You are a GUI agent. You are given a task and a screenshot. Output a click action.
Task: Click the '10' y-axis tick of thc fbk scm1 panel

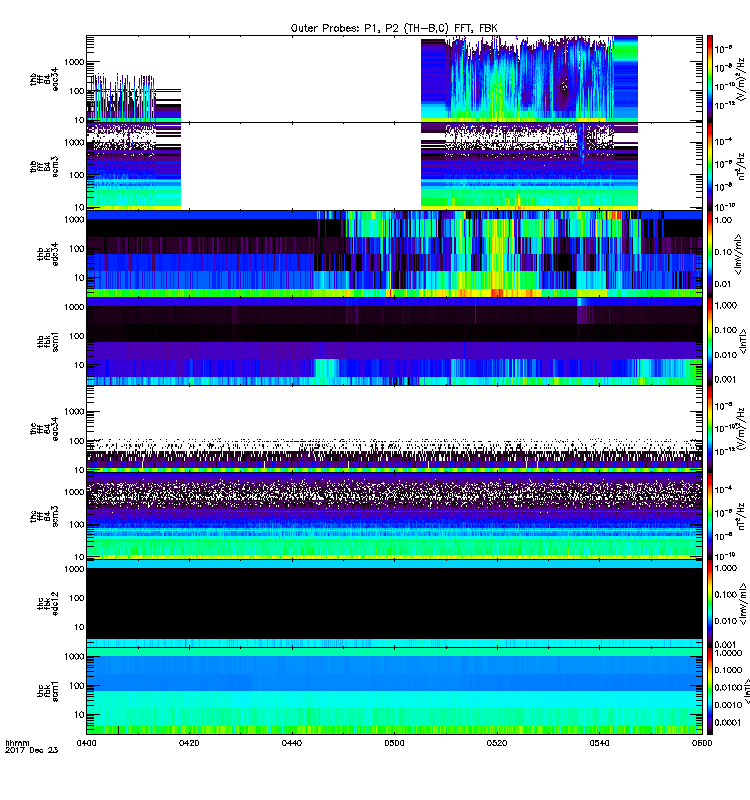click(x=79, y=715)
